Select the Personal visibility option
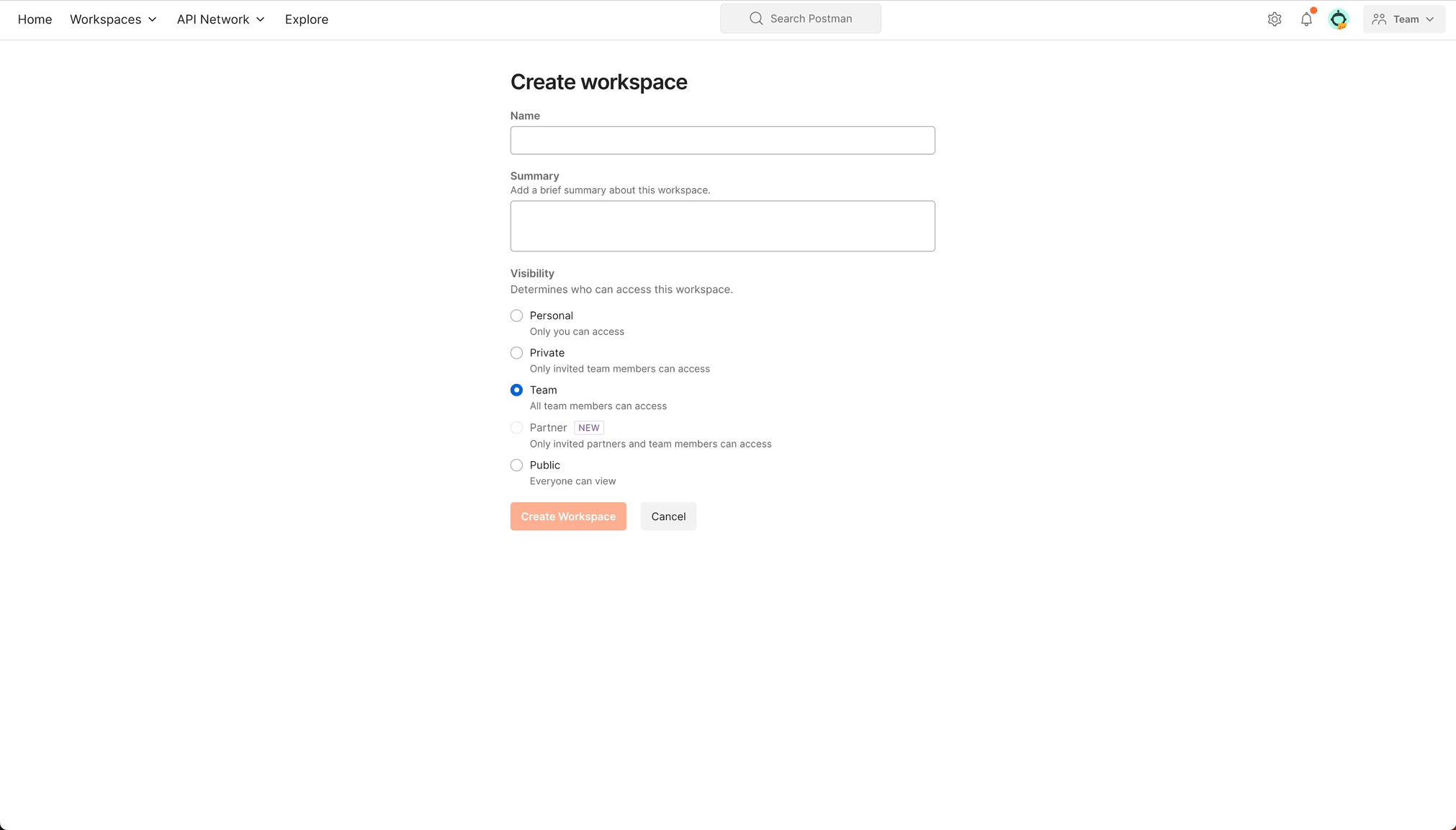Screen dimensions: 1456x830 pyautogui.click(x=516, y=315)
